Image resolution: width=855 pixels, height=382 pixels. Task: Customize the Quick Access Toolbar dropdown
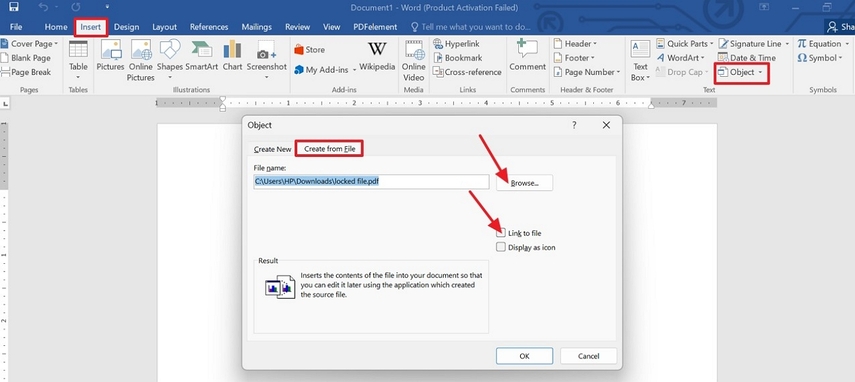click(x=107, y=8)
